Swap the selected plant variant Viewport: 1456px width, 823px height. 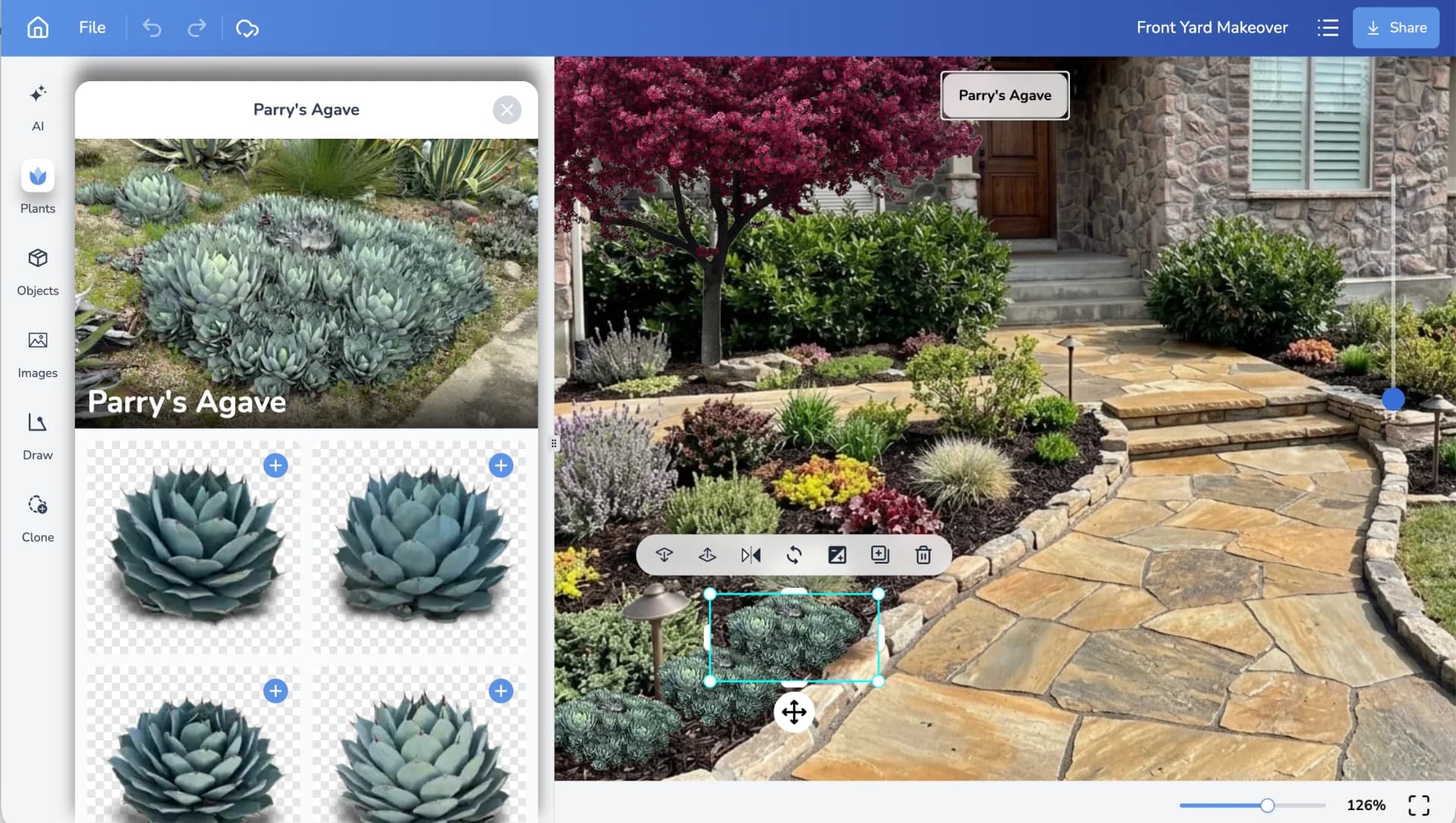pyautogui.click(x=794, y=555)
